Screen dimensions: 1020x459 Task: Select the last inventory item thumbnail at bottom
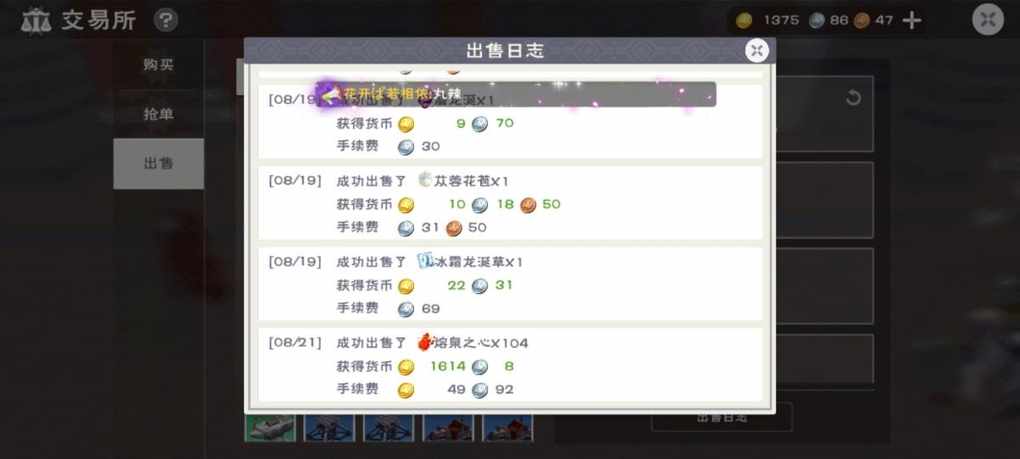pyautogui.click(x=508, y=428)
